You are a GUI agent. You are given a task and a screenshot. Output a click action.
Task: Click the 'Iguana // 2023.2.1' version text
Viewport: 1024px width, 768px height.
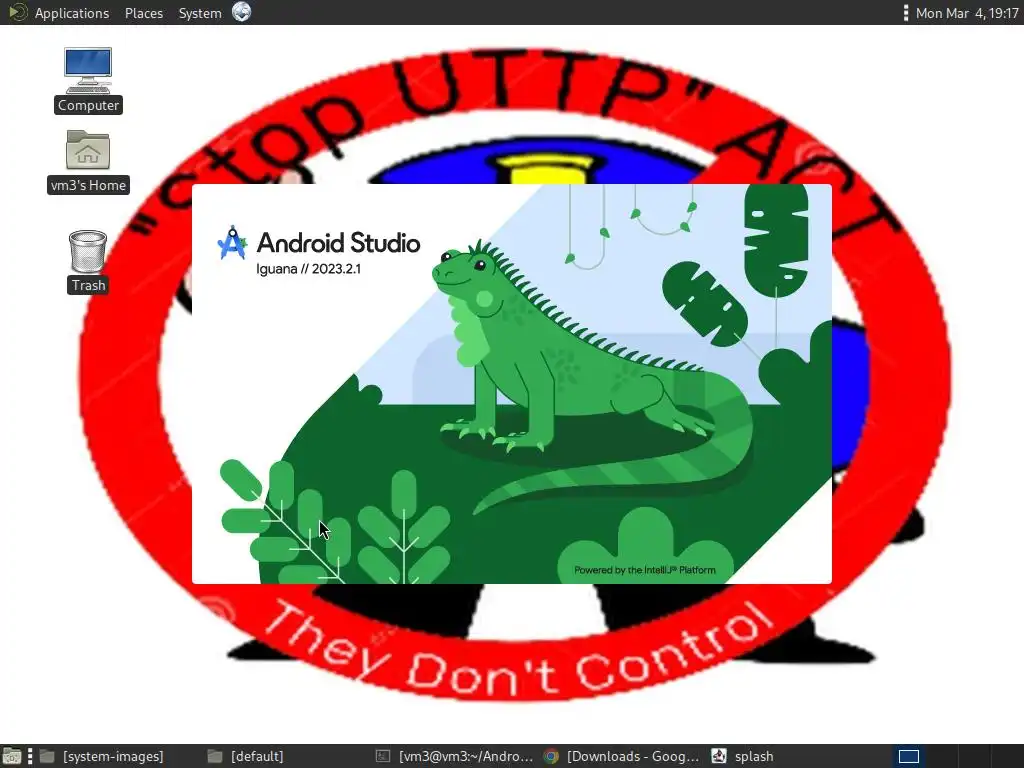point(308,269)
